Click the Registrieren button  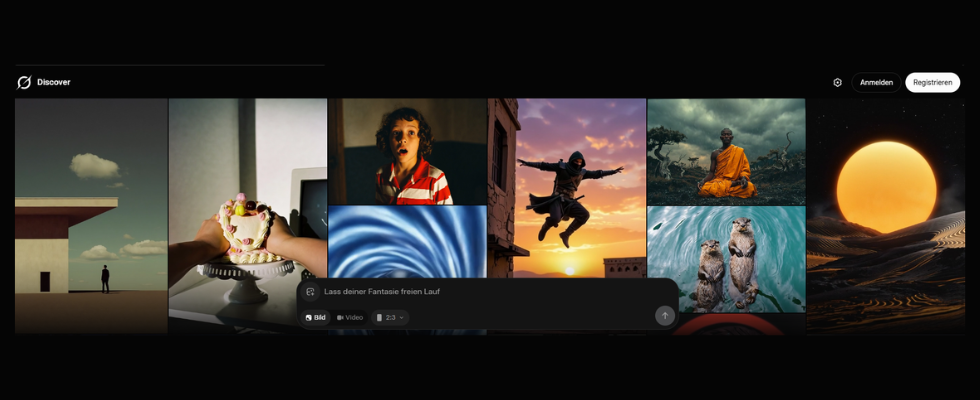coord(932,82)
